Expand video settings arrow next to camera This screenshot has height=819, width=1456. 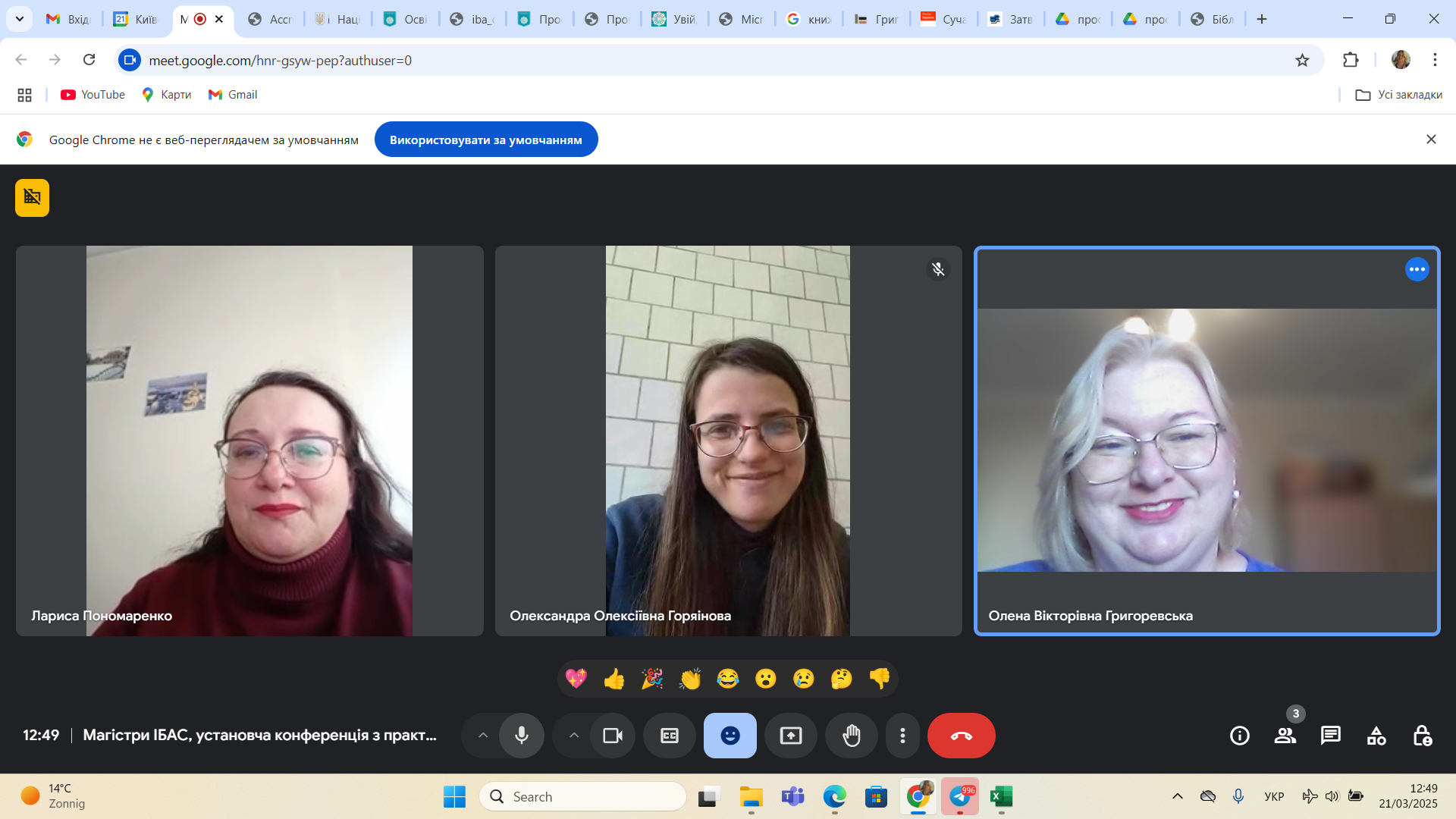coord(574,736)
